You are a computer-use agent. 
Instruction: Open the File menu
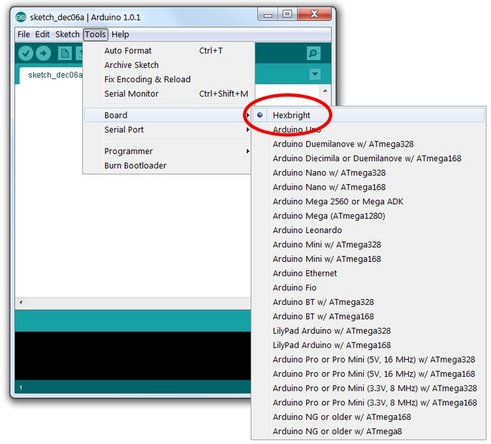[24, 34]
